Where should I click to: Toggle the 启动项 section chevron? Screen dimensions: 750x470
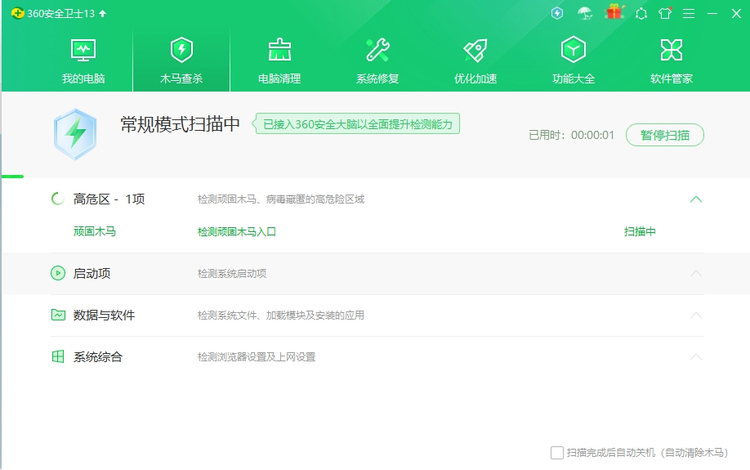[x=696, y=274]
